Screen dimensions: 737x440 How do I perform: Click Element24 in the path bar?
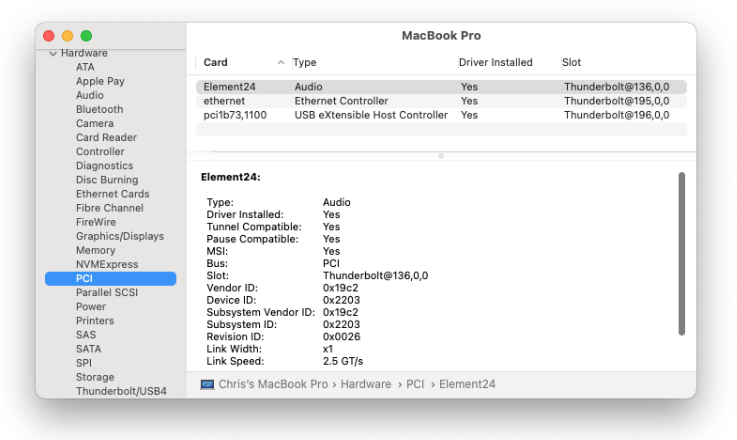(x=467, y=384)
